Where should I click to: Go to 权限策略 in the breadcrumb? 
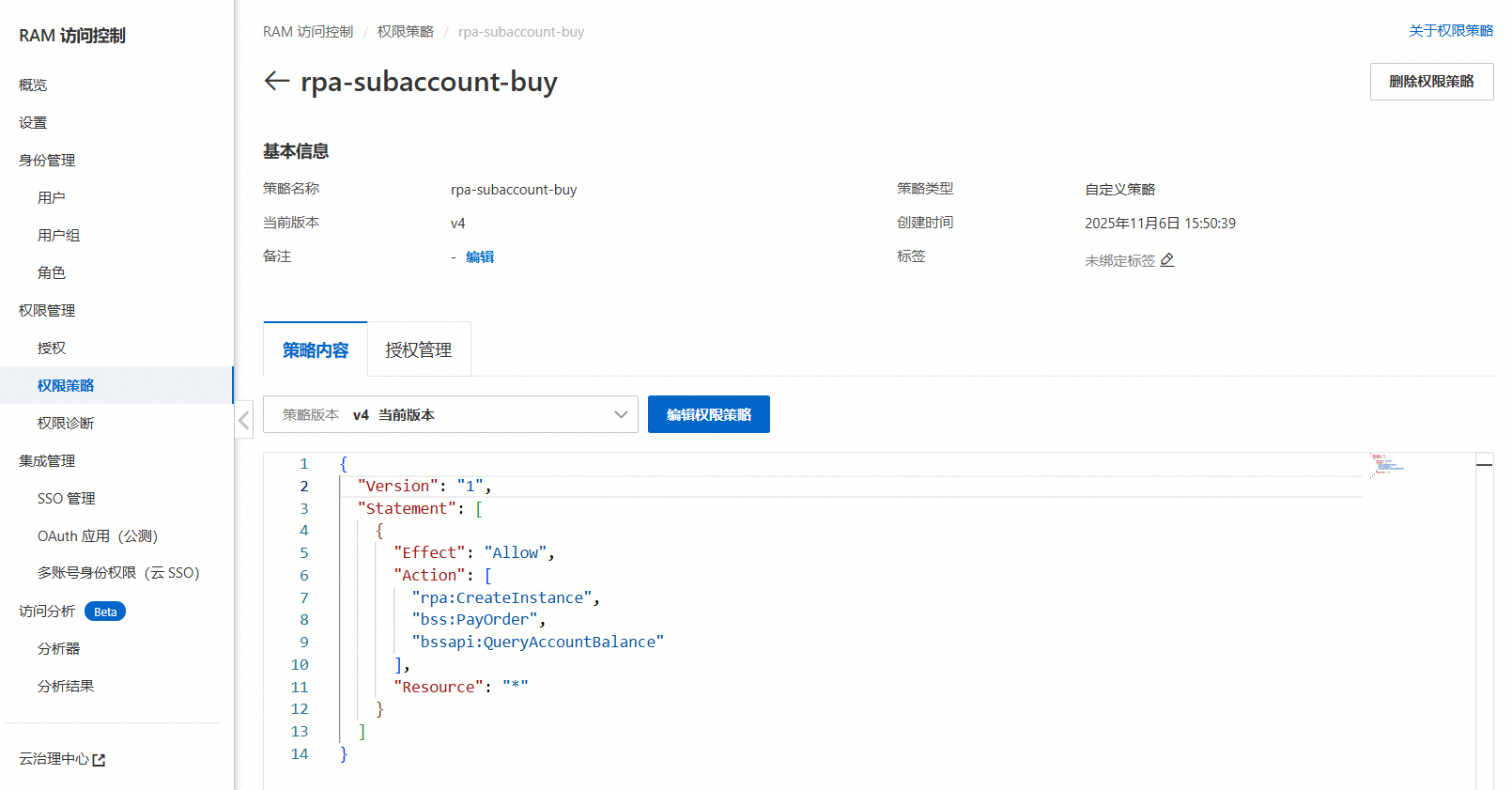[x=406, y=32]
